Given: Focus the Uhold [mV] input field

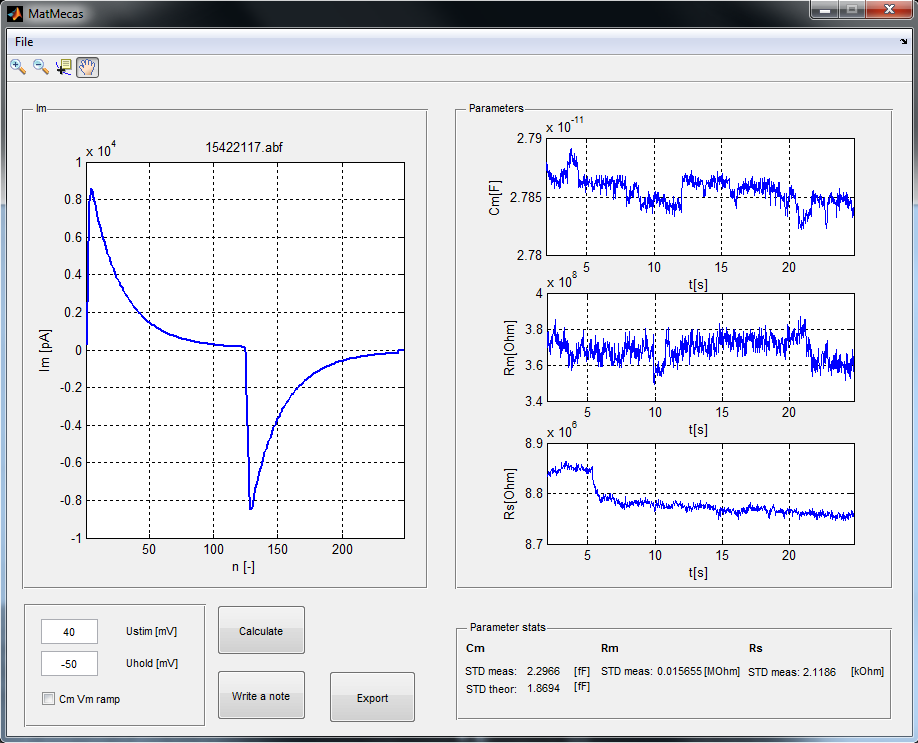Looking at the screenshot, I should [69, 663].
